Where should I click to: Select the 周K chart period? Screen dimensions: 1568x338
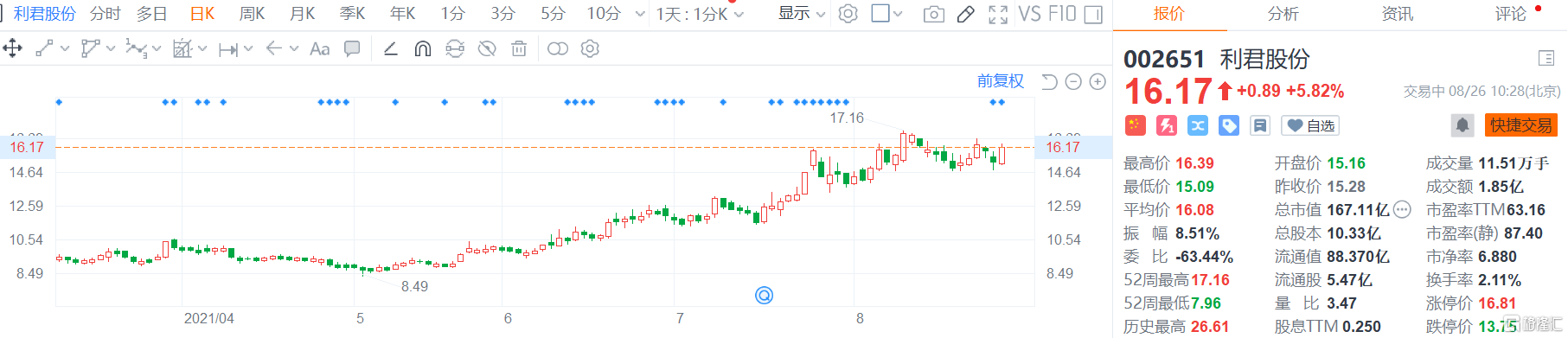[252, 14]
